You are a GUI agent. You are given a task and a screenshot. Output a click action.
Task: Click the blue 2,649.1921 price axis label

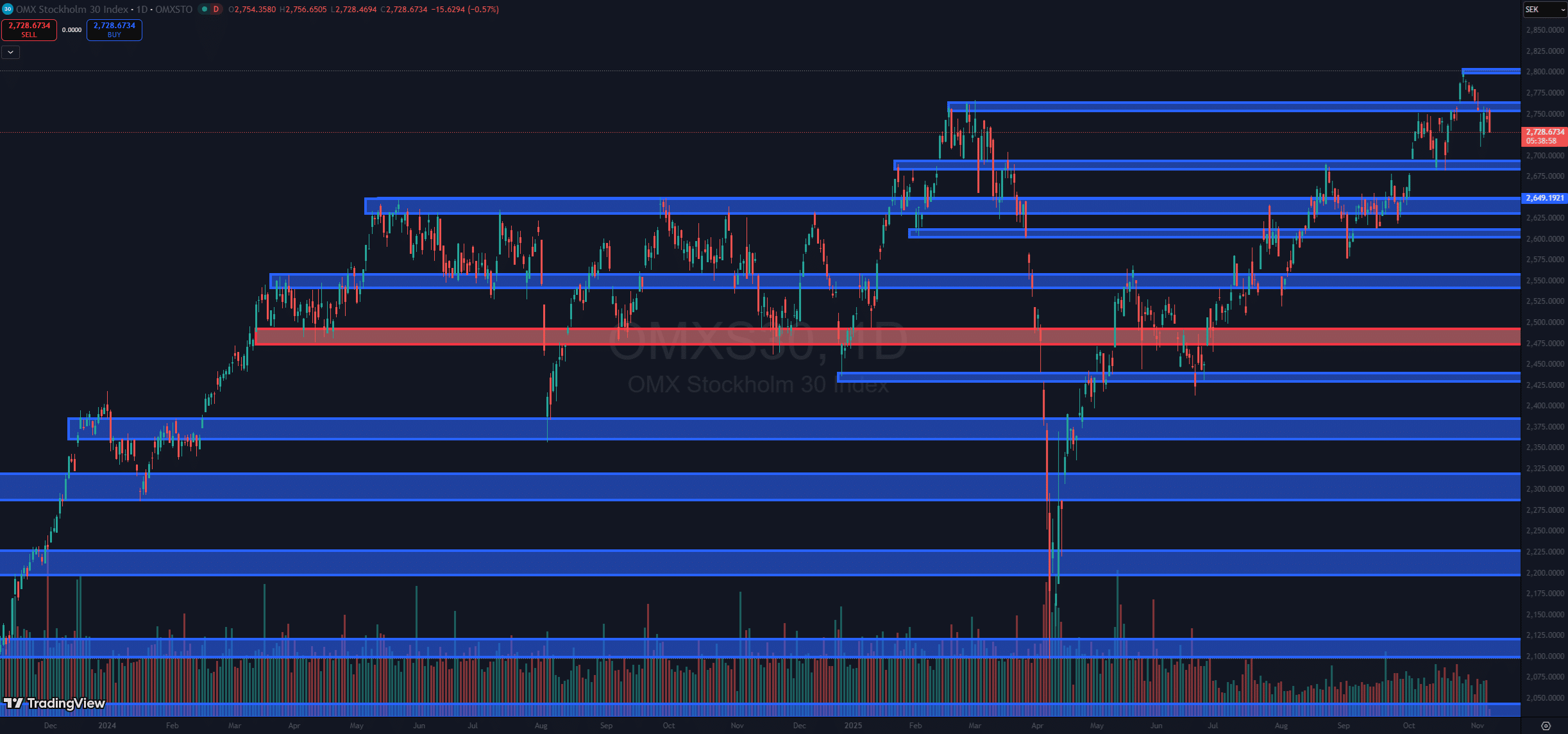click(1544, 198)
